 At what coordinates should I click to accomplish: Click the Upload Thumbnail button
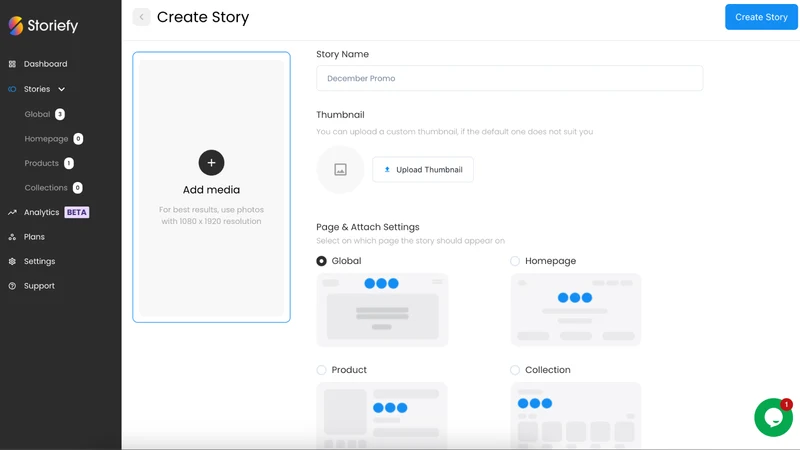[423, 169]
